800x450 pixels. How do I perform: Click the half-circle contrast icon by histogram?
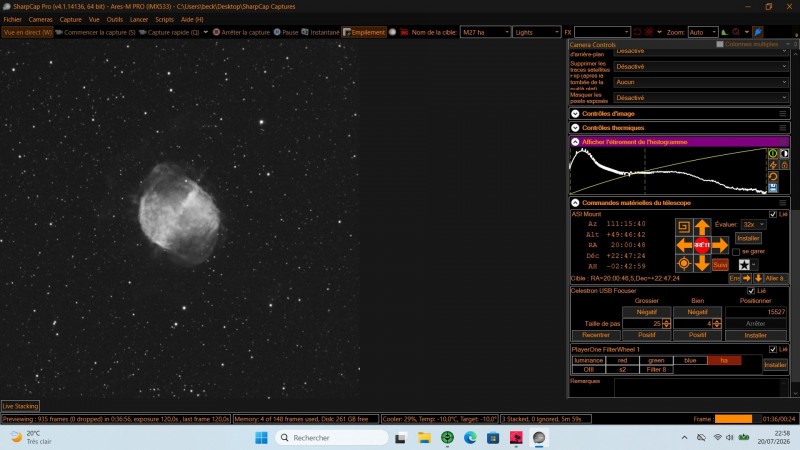point(785,153)
